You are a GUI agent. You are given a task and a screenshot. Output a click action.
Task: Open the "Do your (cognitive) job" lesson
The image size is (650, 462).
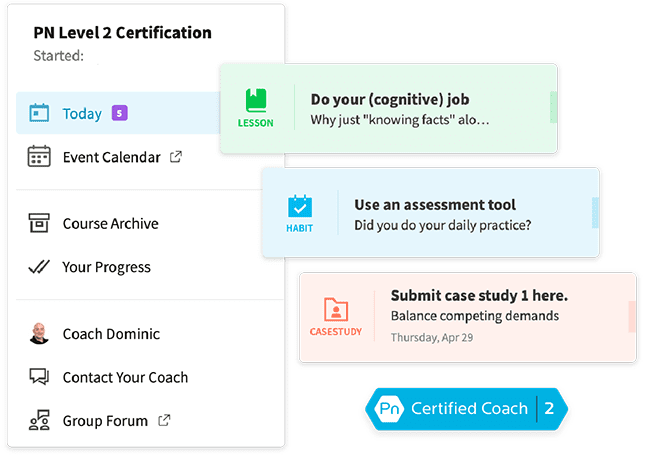[x=389, y=100]
